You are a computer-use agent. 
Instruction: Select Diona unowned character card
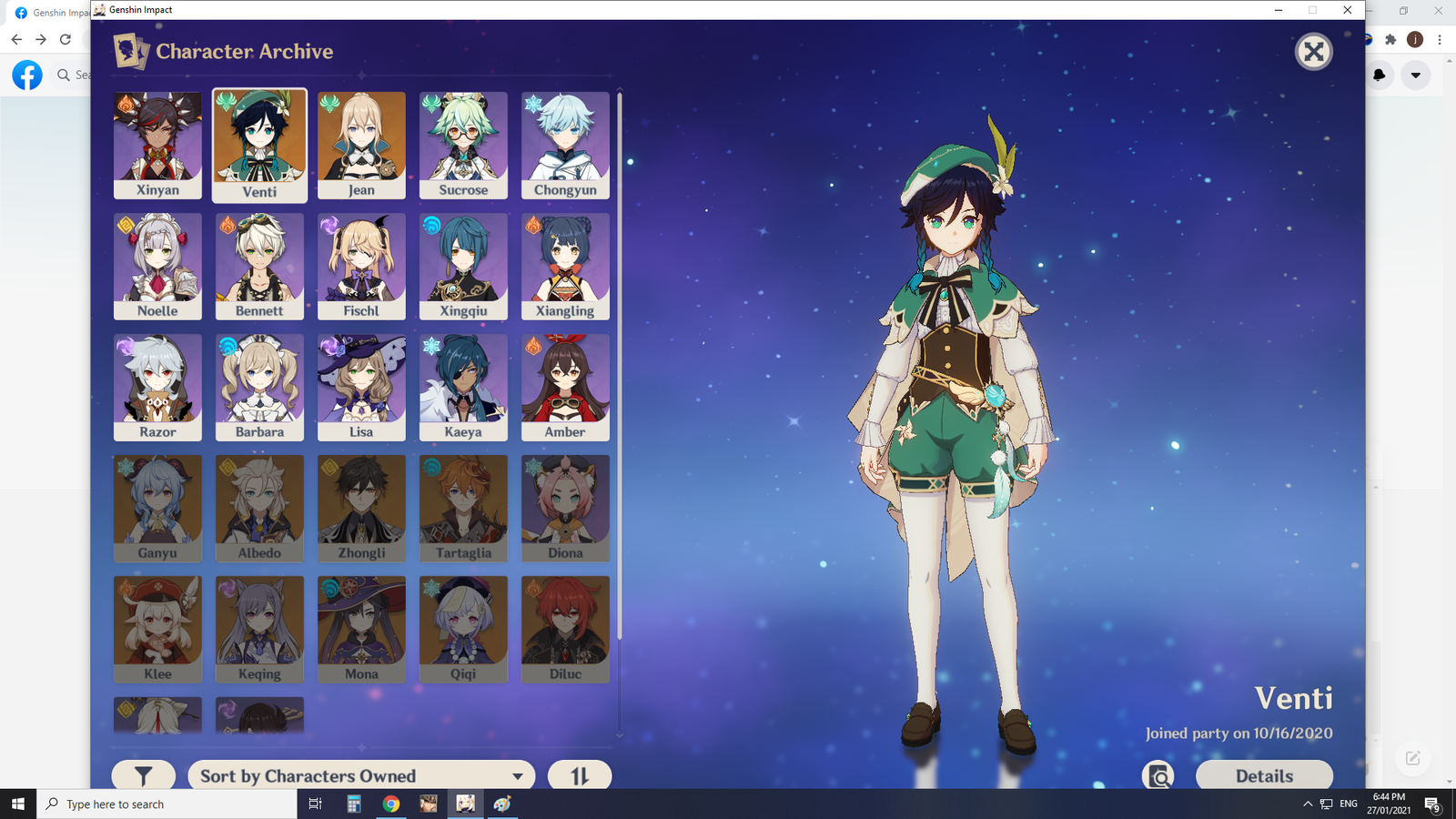(565, 509)
